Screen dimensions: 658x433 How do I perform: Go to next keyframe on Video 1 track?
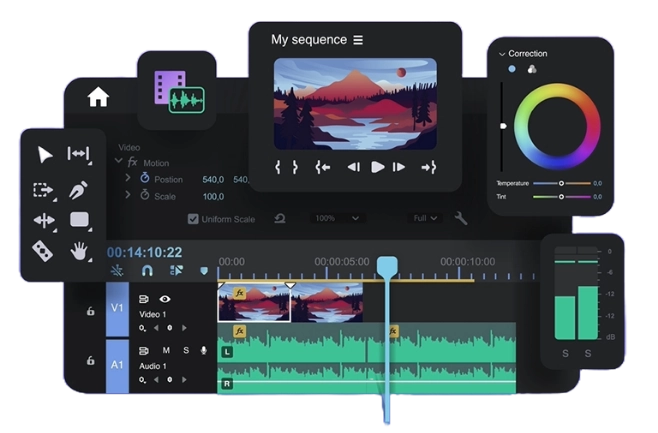[x=184, y=328]
